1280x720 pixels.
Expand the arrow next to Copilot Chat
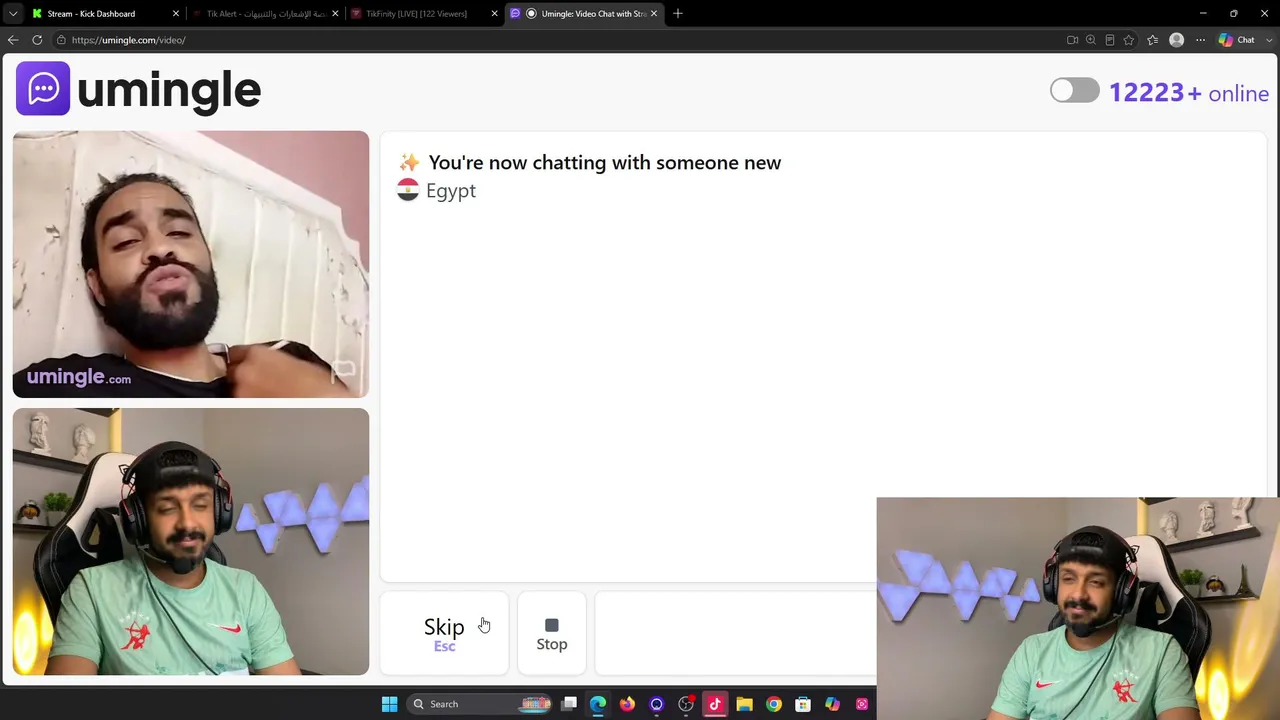click(1268, 40)
